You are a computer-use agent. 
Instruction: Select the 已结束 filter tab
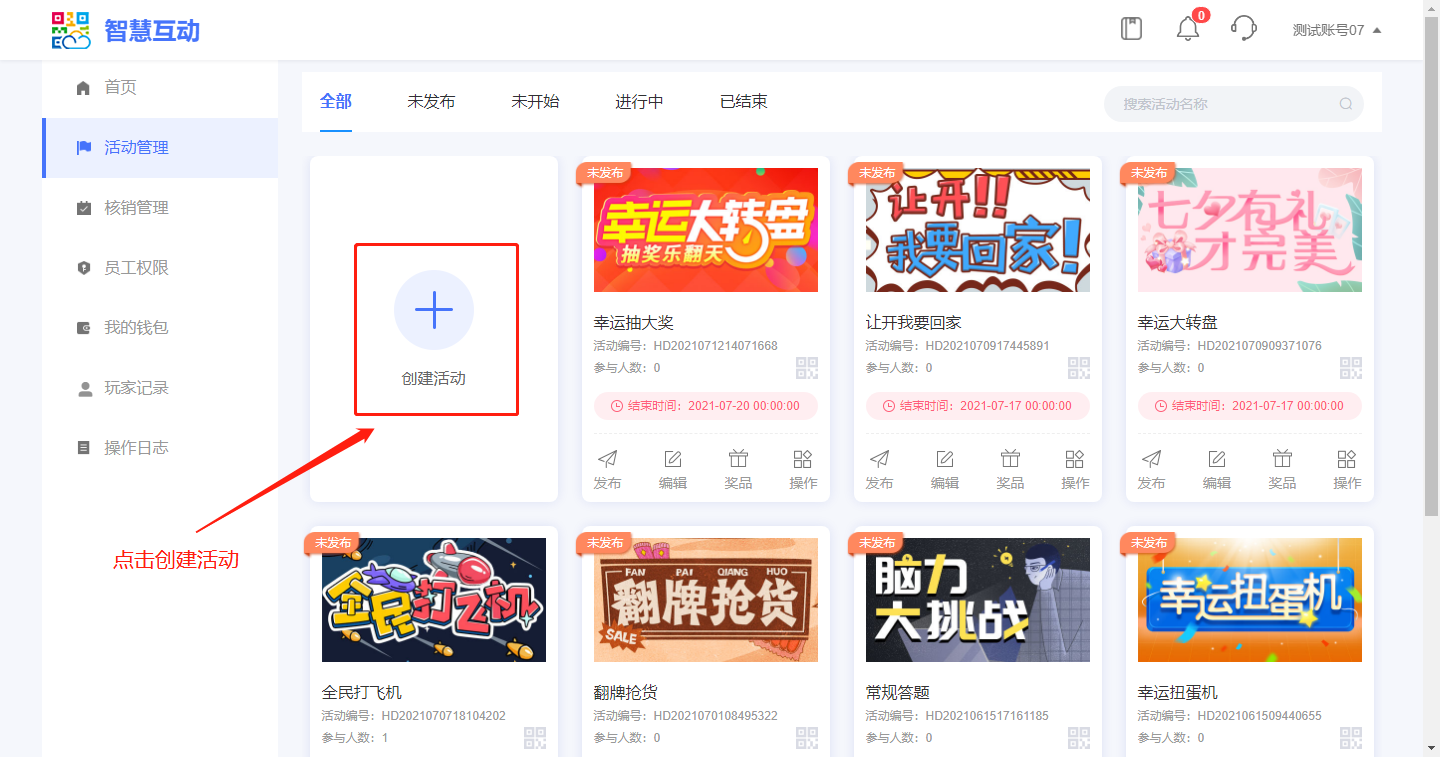pyautogui.click(x=743, y=102)
